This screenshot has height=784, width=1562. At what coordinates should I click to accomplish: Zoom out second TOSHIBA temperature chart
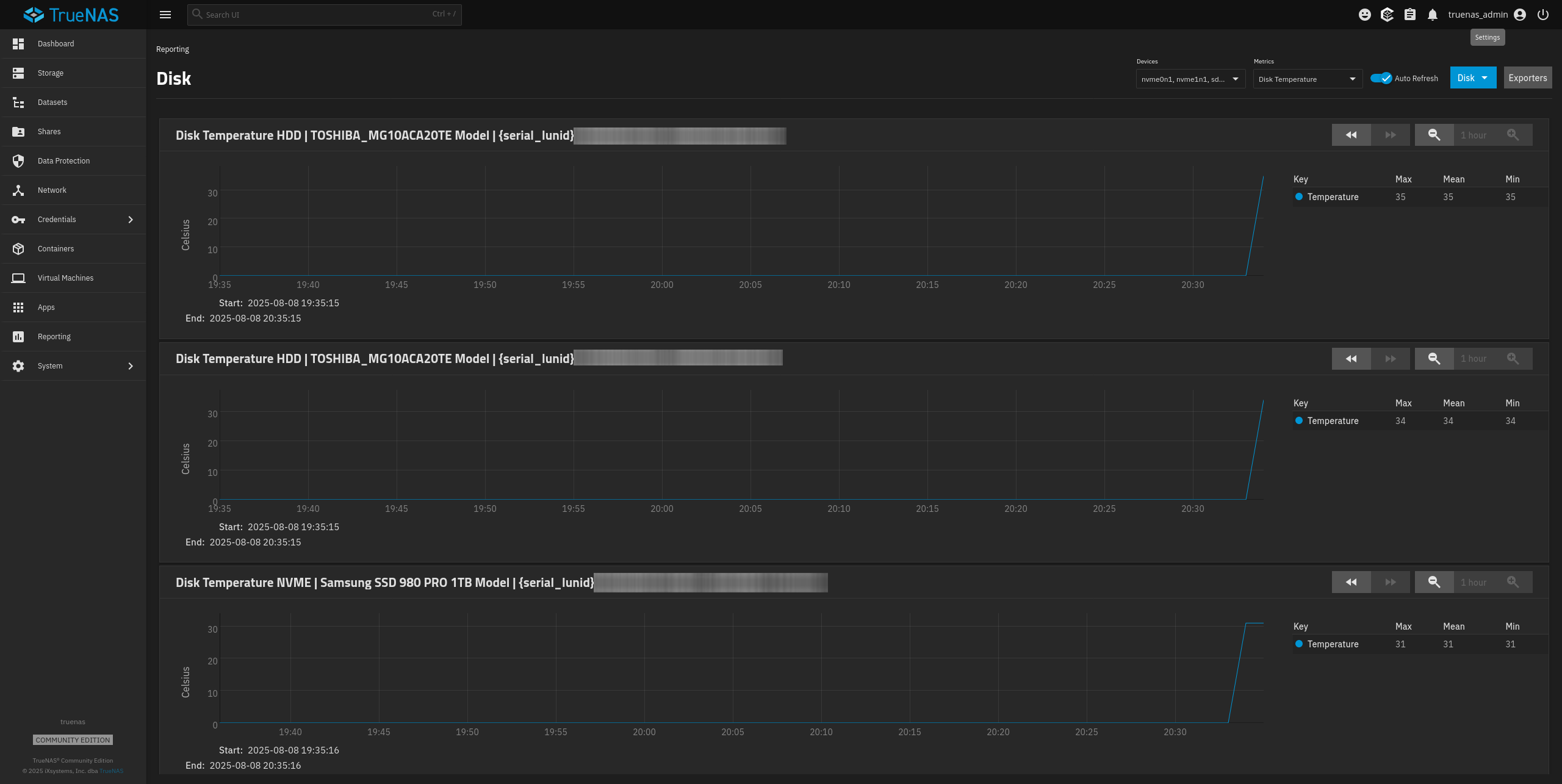pos(1434,359)
